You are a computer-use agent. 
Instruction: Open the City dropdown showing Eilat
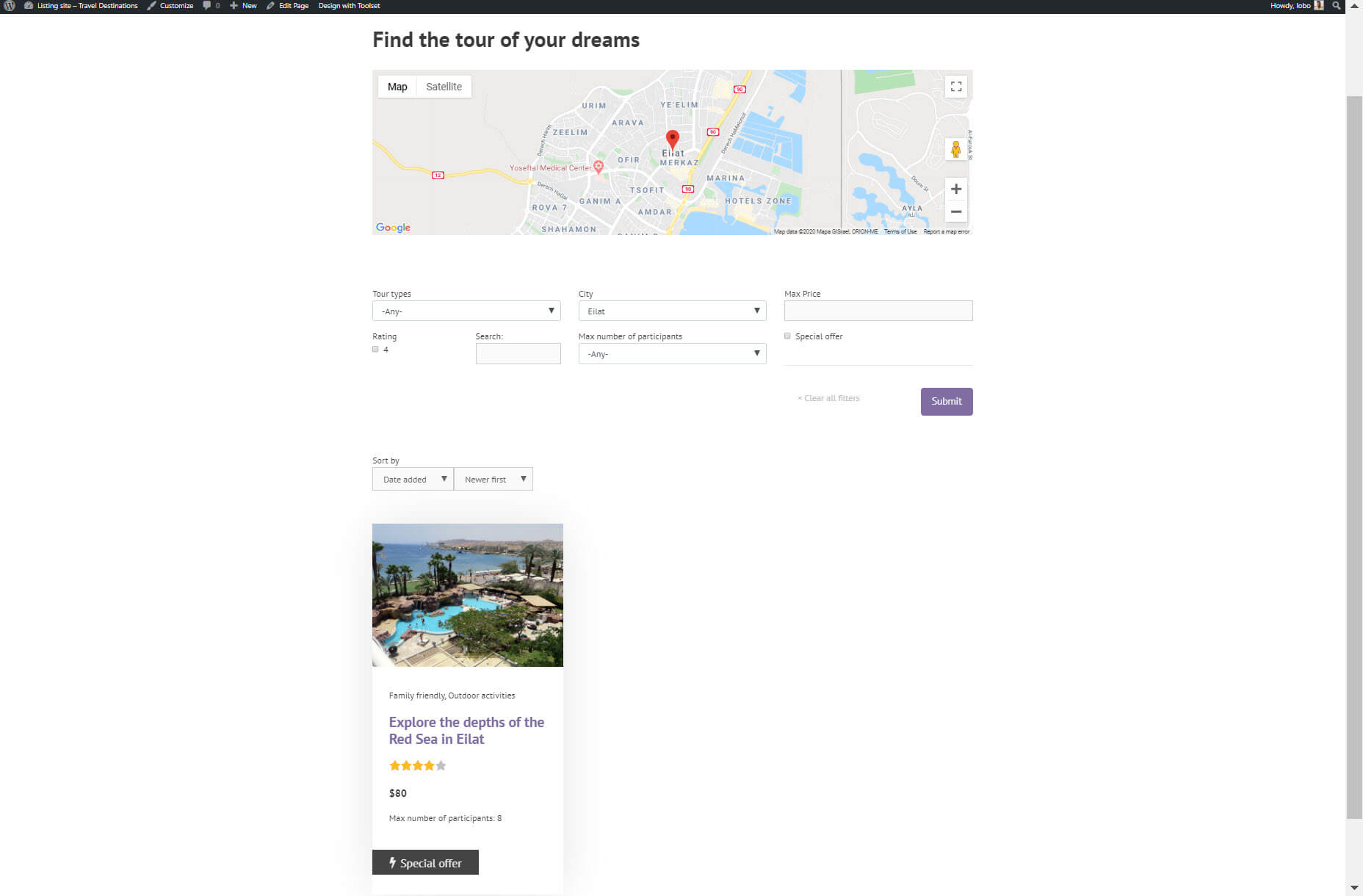pyautogui.click(x=672, y=311)
